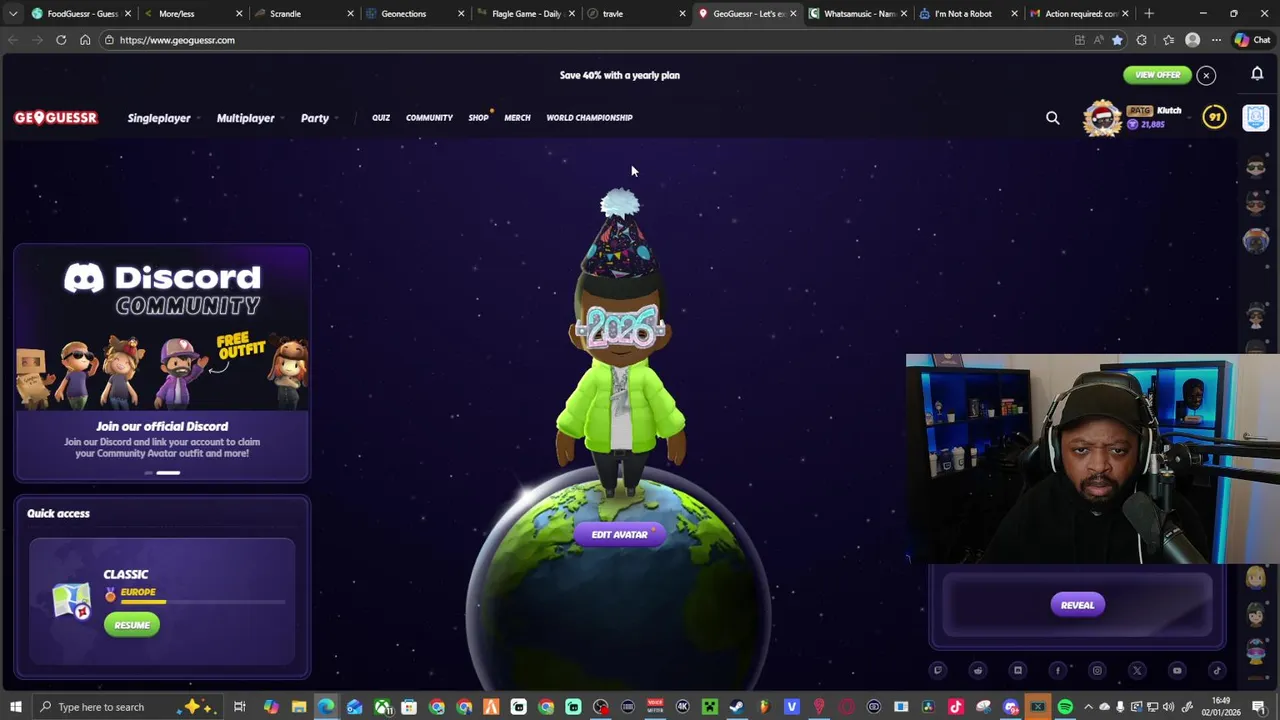The width and height of the screenshot is (1280, 720).
Task: Open the MERCH nav item
Action: (517, 118)
